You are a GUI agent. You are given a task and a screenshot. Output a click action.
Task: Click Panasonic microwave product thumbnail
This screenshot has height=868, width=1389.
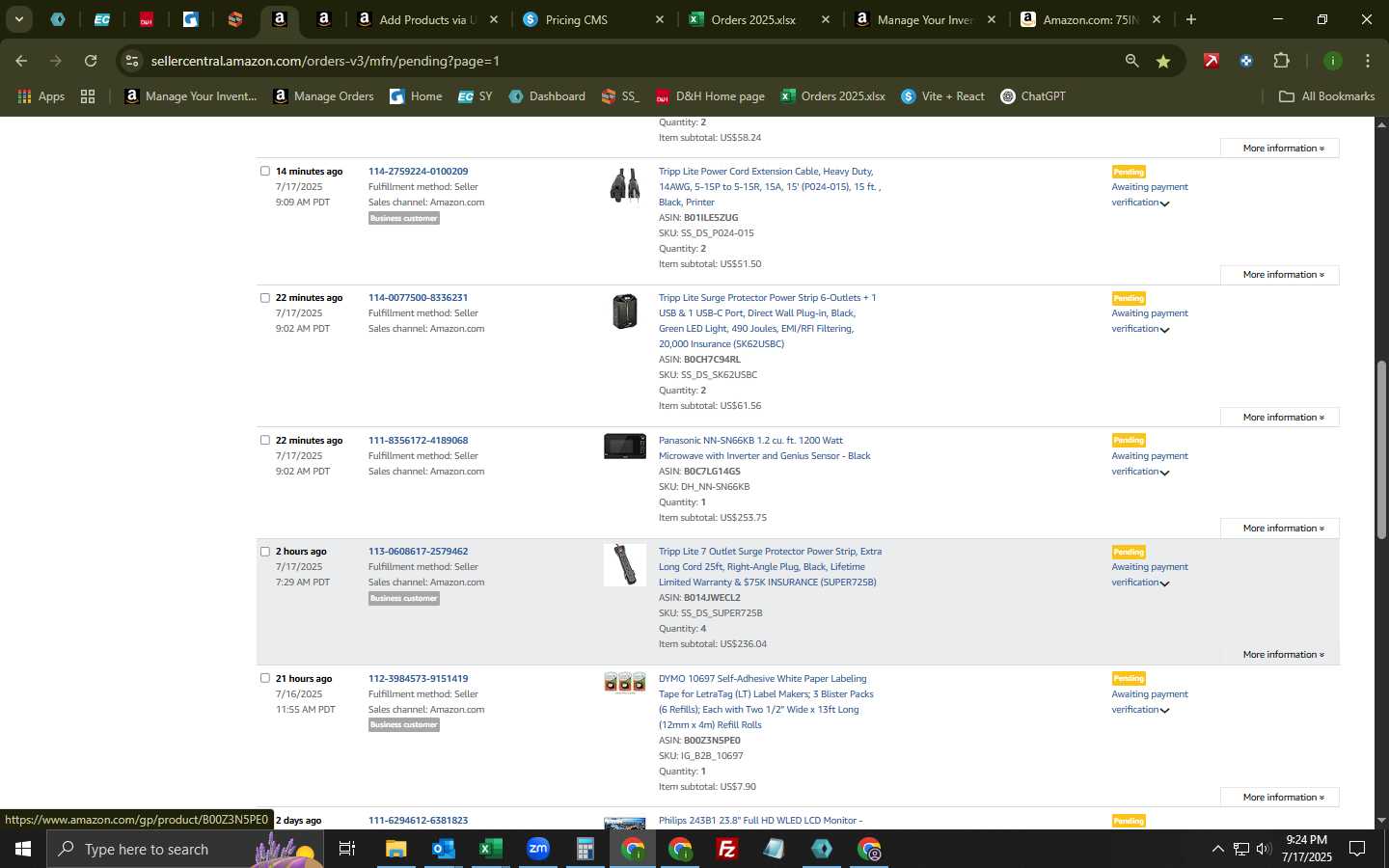point(624,446)
